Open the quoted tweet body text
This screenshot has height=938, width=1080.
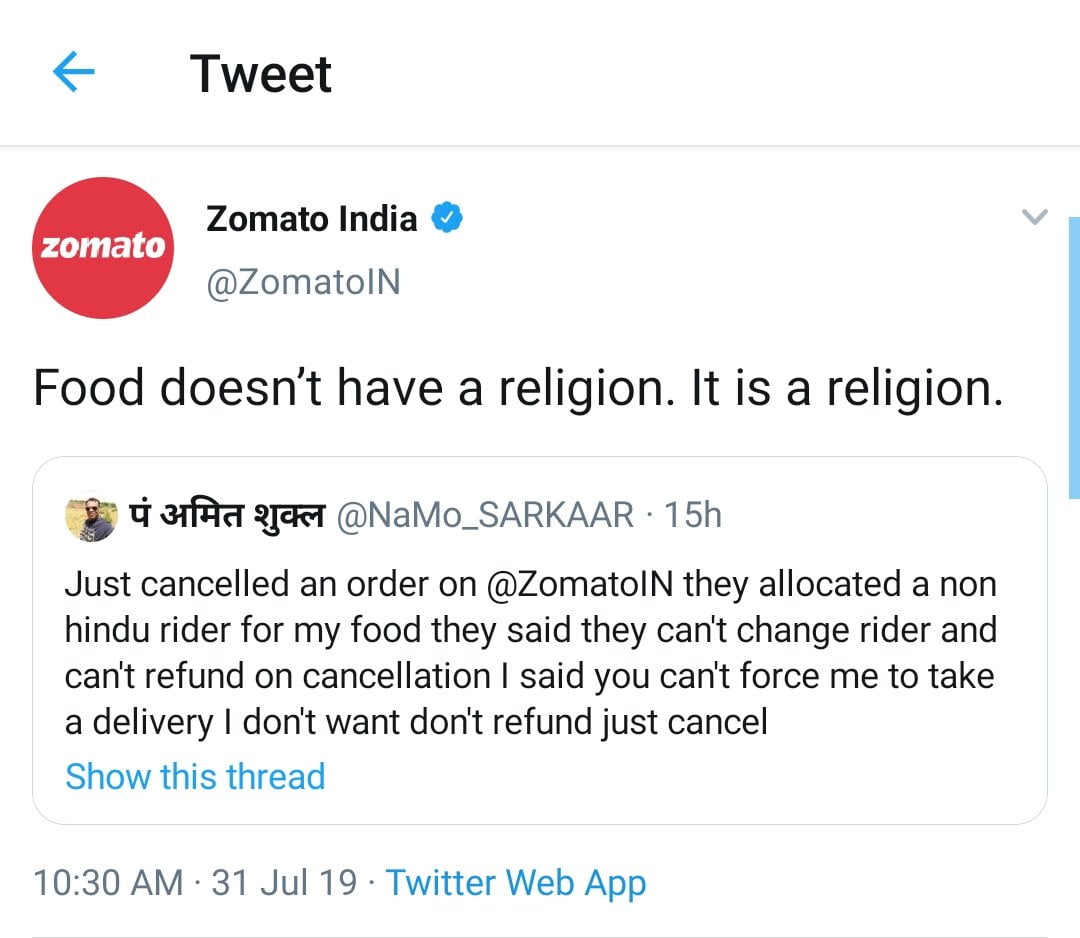pos(530,652)
